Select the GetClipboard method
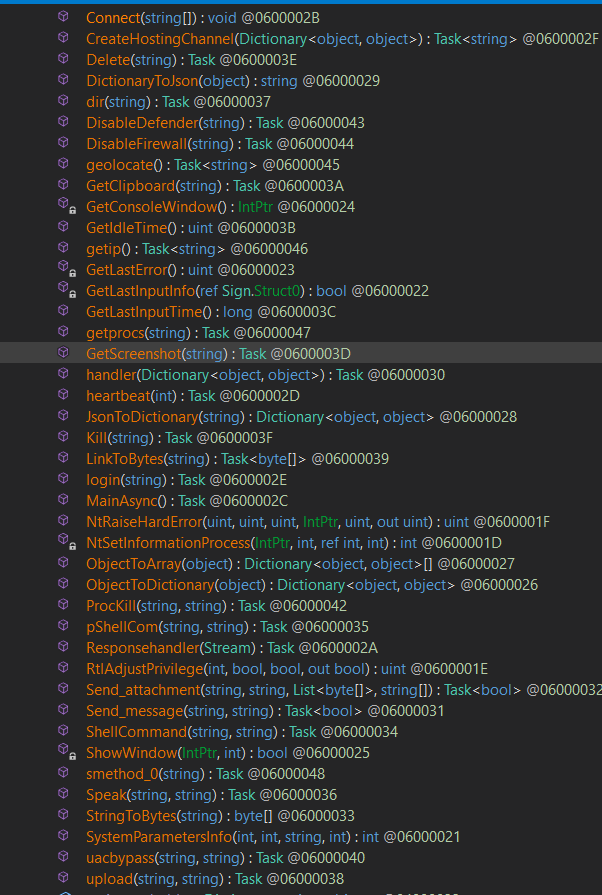The height and width of the screenshot is (895, 602). pyautogui.click(x=132, y=186)
